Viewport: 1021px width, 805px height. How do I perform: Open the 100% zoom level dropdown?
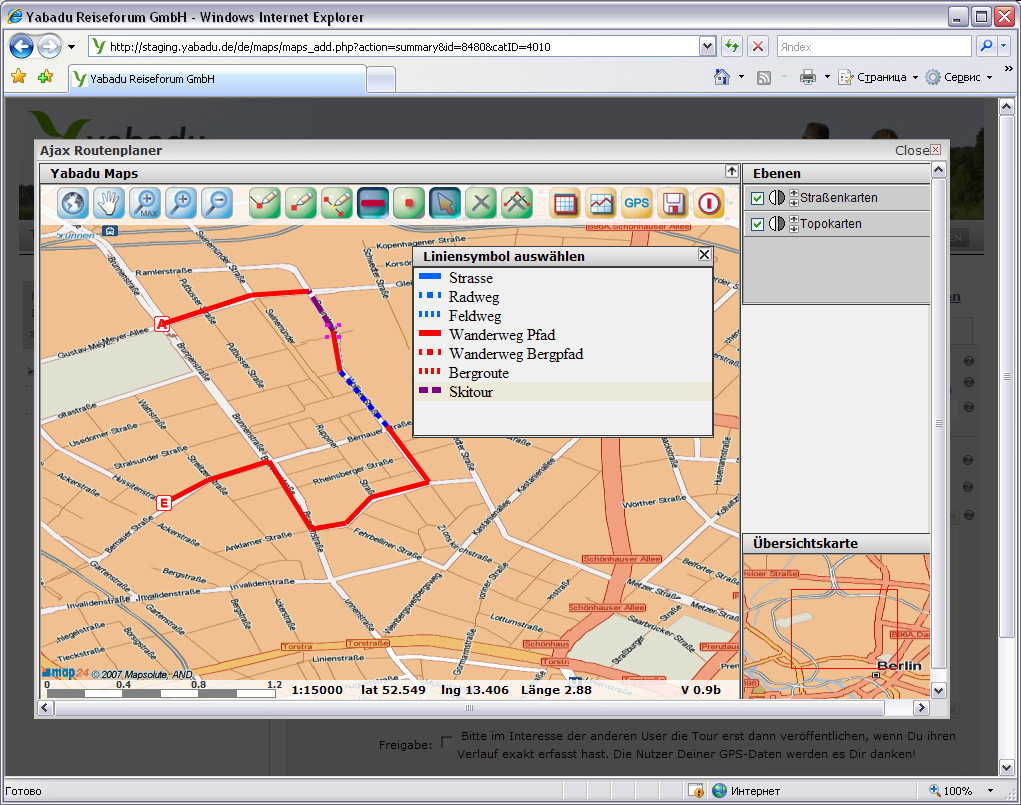(990, 791)
